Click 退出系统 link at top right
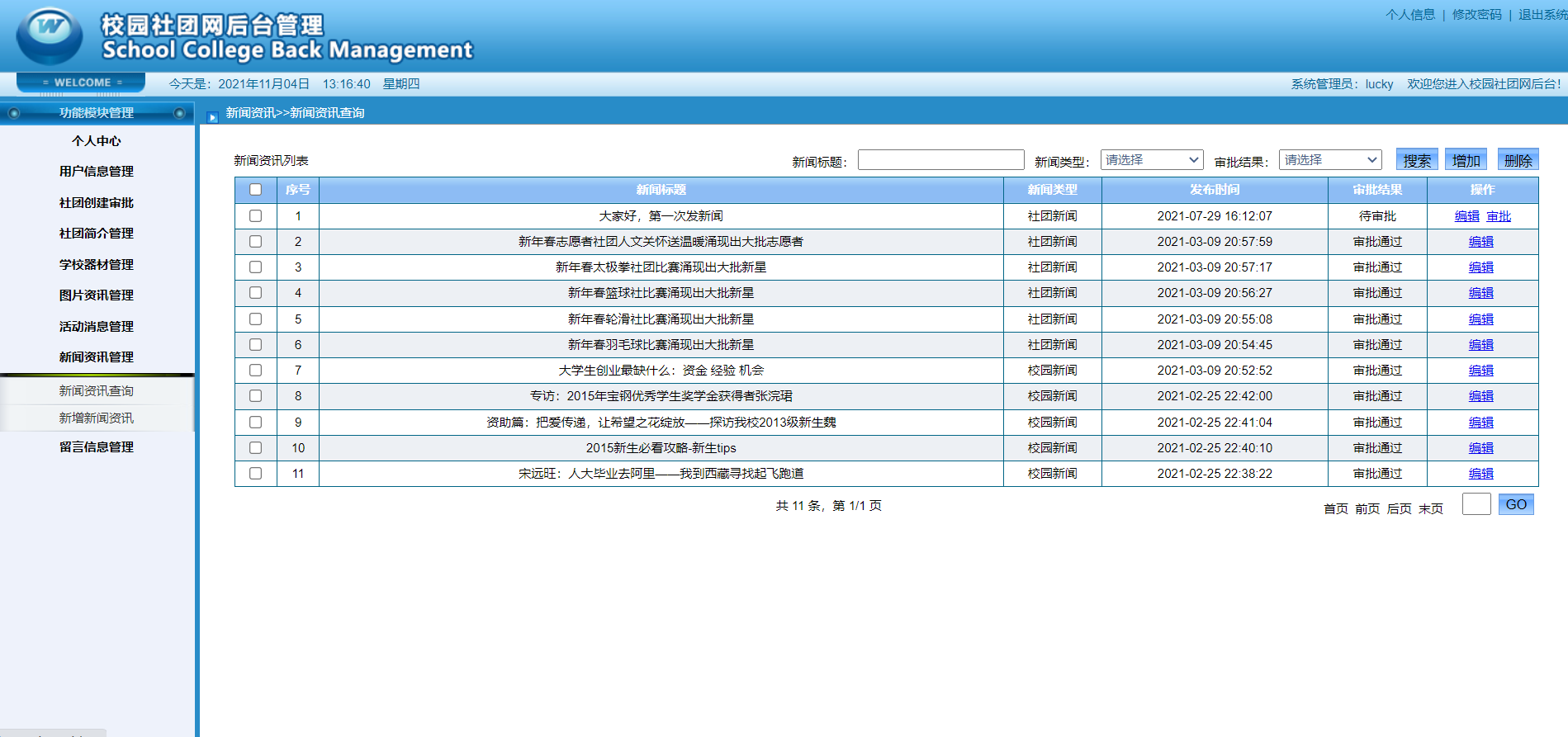The image size is (1568, 737). [1542, 15]
